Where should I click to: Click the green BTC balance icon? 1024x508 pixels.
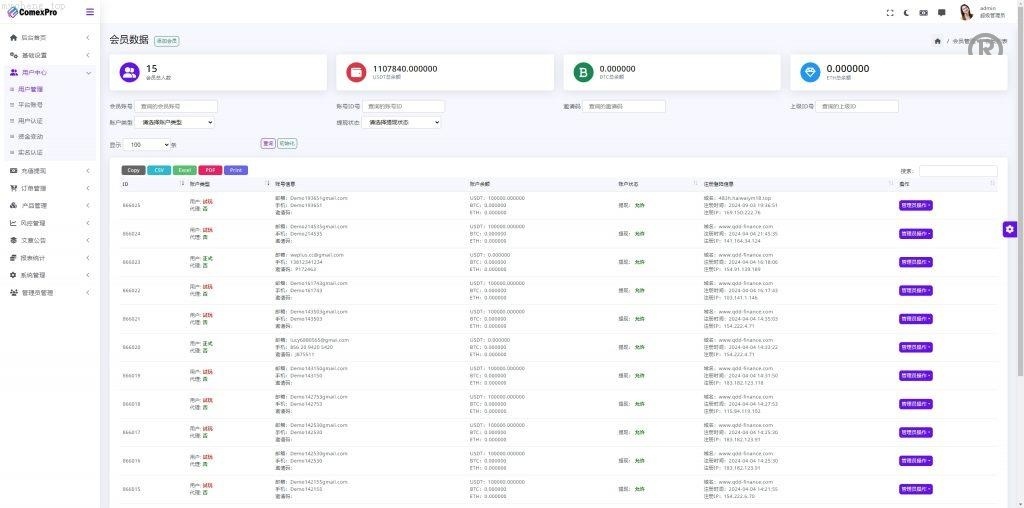tap(583, 72)
